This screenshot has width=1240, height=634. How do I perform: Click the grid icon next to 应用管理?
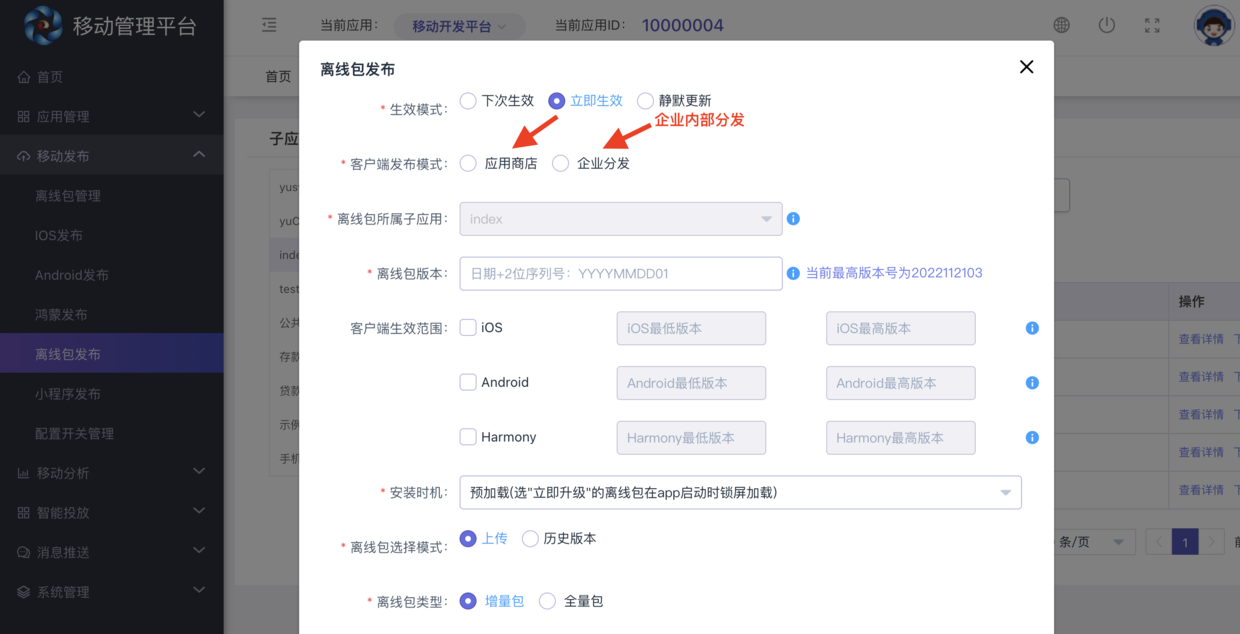tap(23, 117)
